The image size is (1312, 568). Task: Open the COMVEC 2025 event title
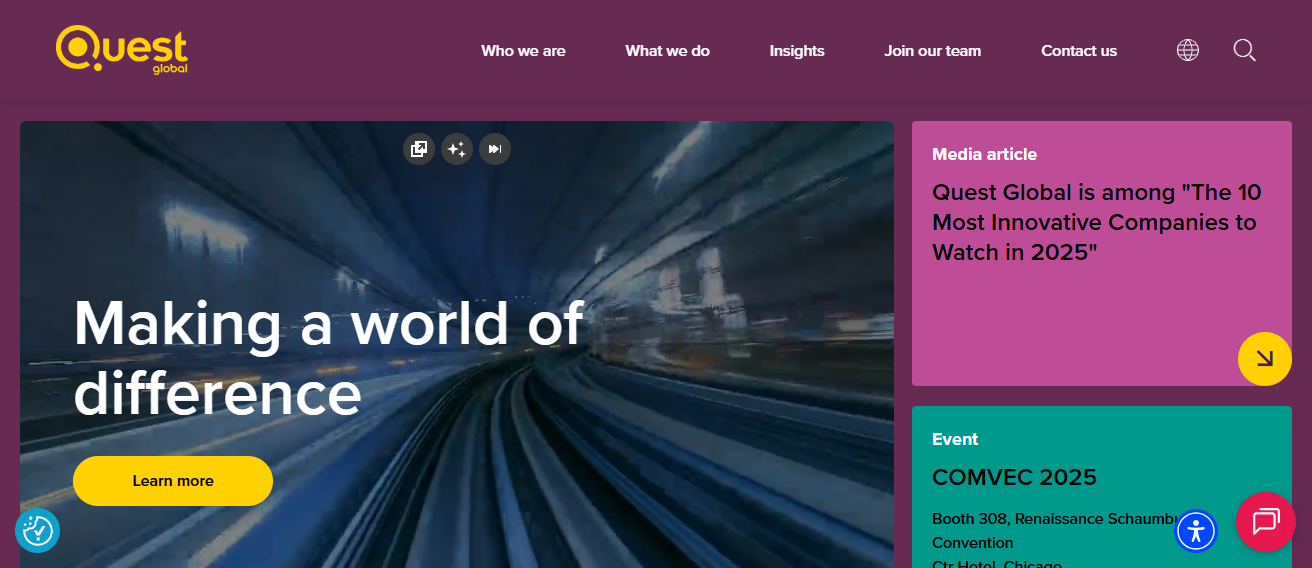(1014, 477)
